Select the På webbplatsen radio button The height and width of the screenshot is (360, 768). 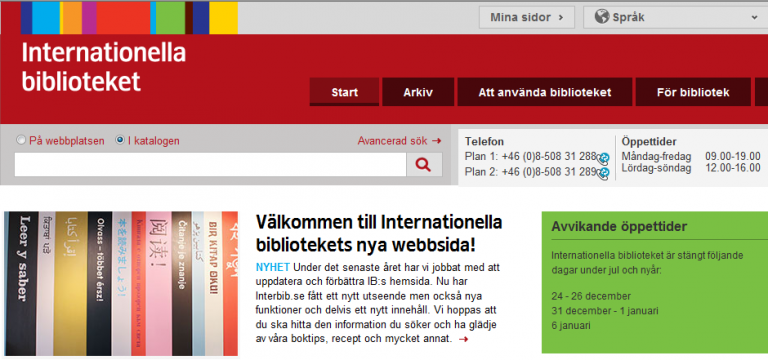(x=21, y=141)
